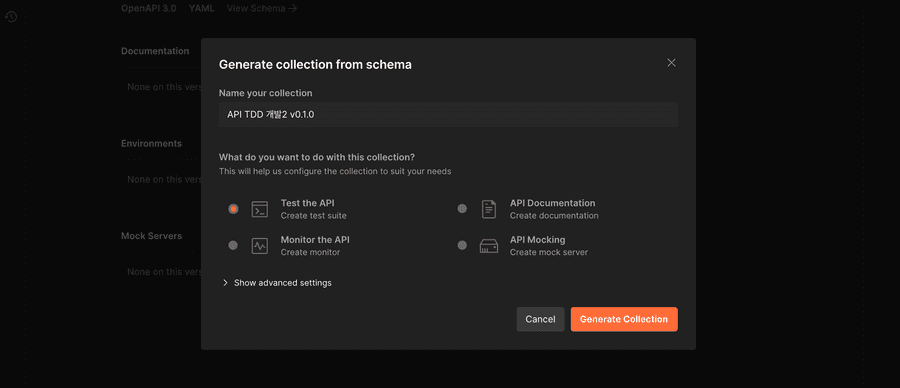Select the API Documentation radio button
Viewport: 900px width, 388px height.
point(462,209)
